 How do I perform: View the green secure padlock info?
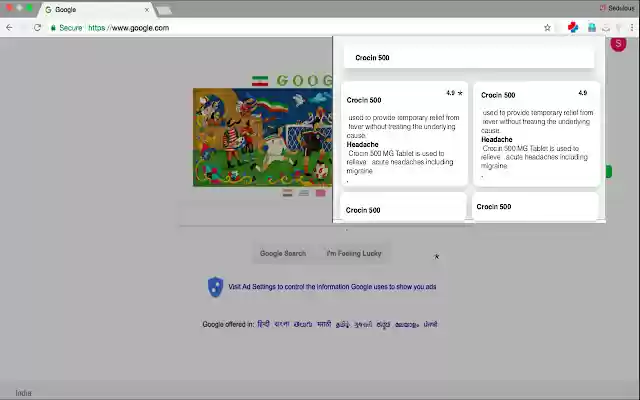pyautogui.click(x=53, y=28)
